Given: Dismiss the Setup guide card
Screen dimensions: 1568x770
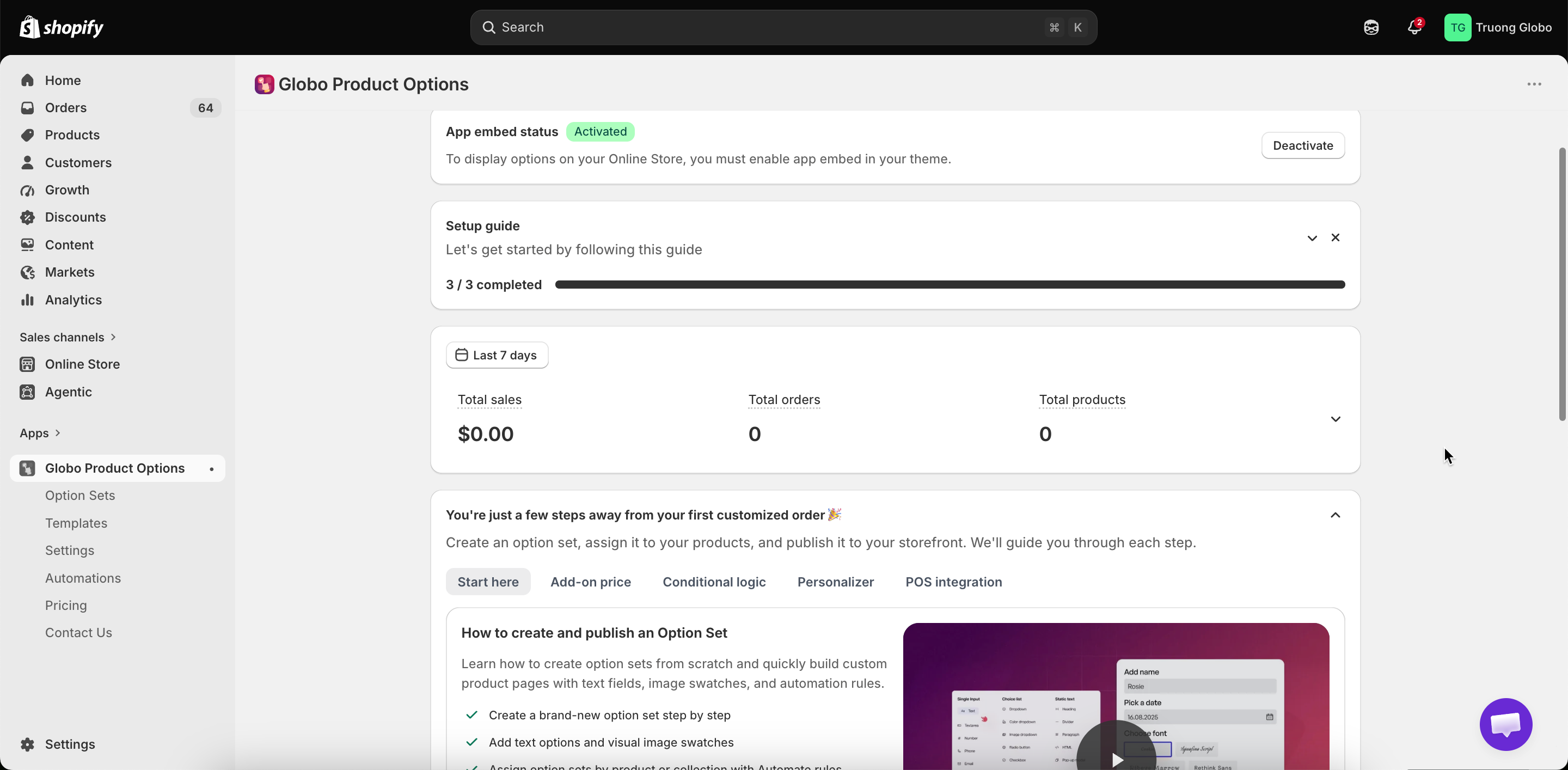Looking at the screenshot, I should [x=1336, y=237].
